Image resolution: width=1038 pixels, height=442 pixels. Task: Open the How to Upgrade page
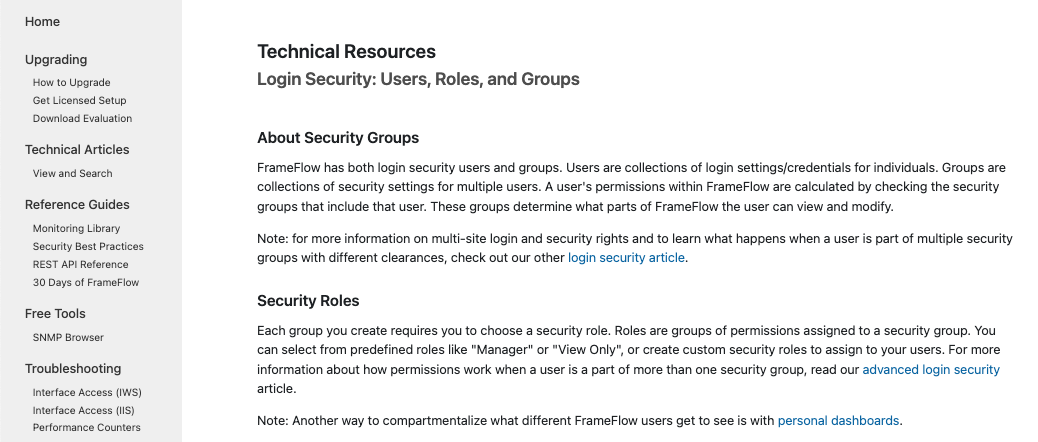pos(71,83)
